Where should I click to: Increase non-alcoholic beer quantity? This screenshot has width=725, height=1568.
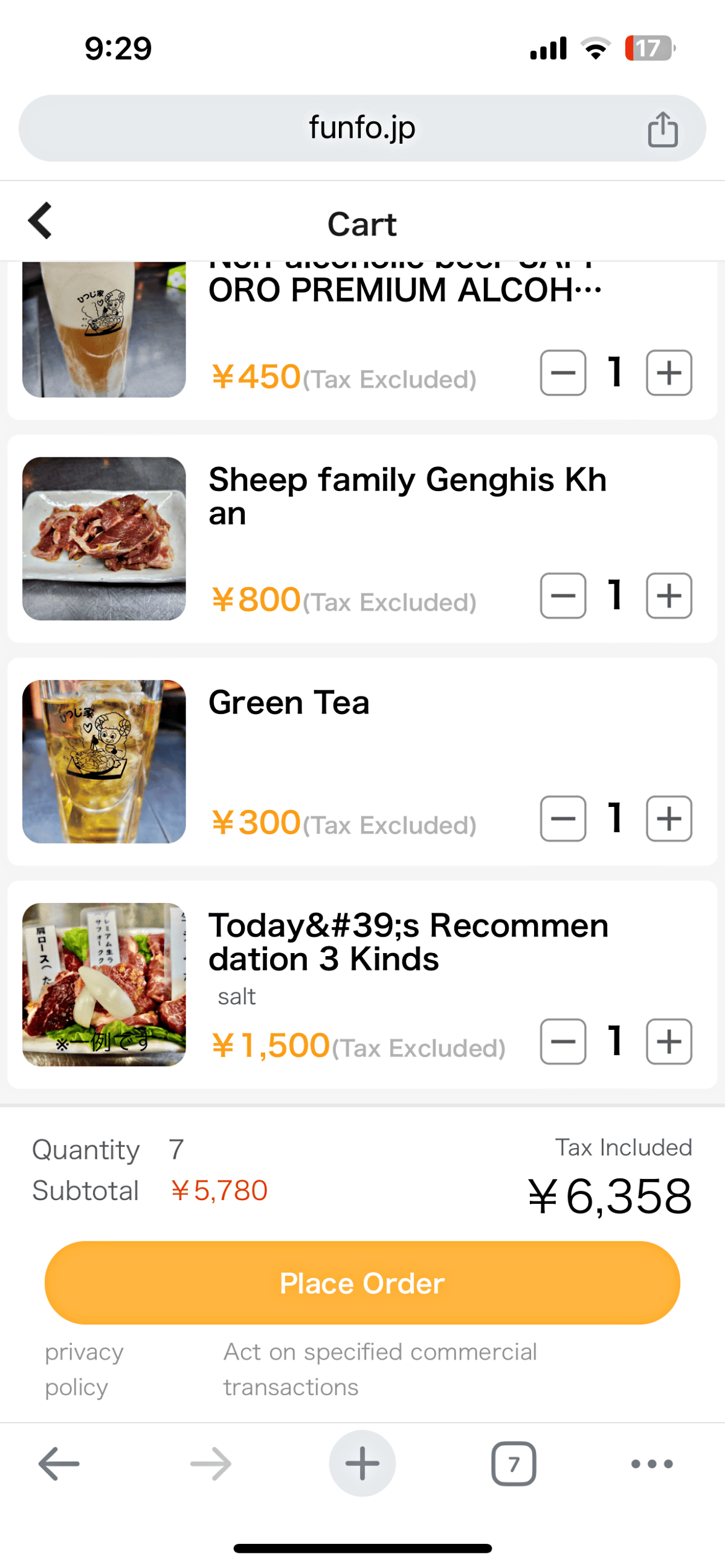[x=669, y=373]
